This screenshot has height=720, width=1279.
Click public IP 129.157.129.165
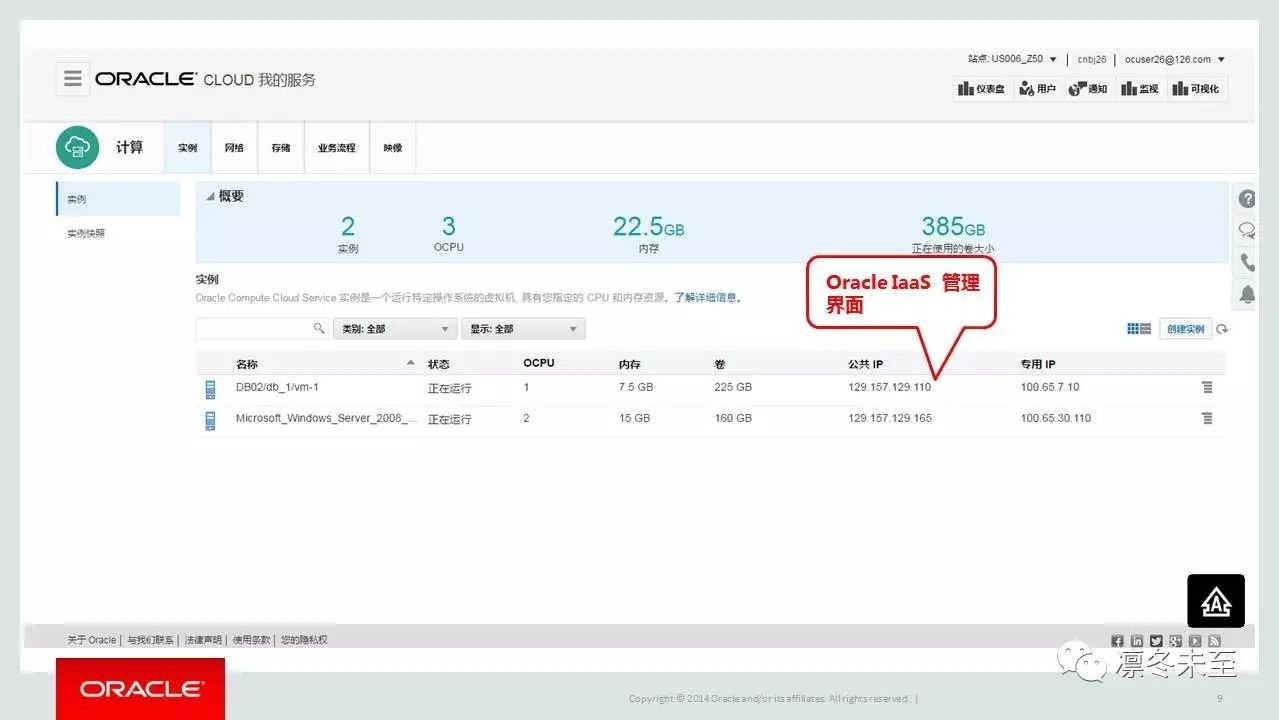[890, 418]
